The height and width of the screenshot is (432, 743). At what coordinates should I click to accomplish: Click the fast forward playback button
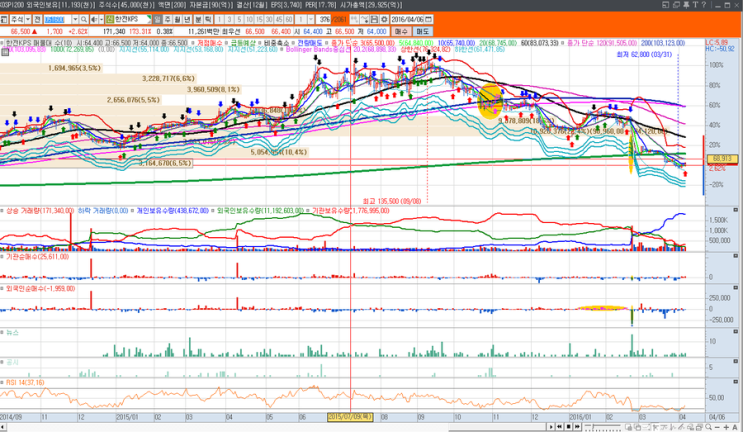(577, 427)
